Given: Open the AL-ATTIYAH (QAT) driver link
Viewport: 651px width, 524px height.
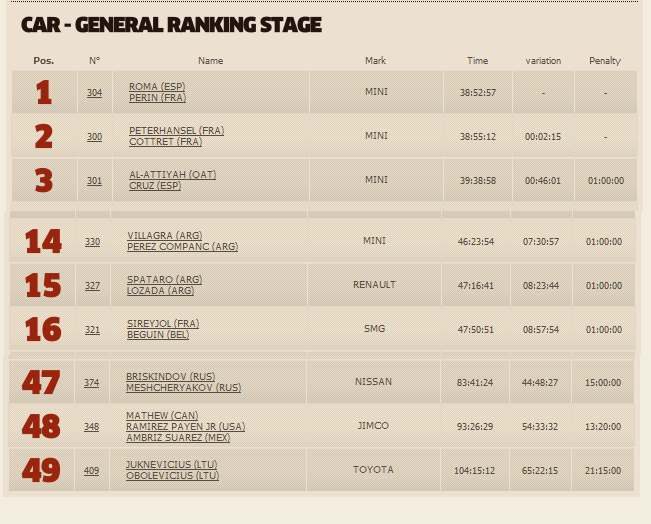Looking at the screenshot, I should [x=172, y=175].
